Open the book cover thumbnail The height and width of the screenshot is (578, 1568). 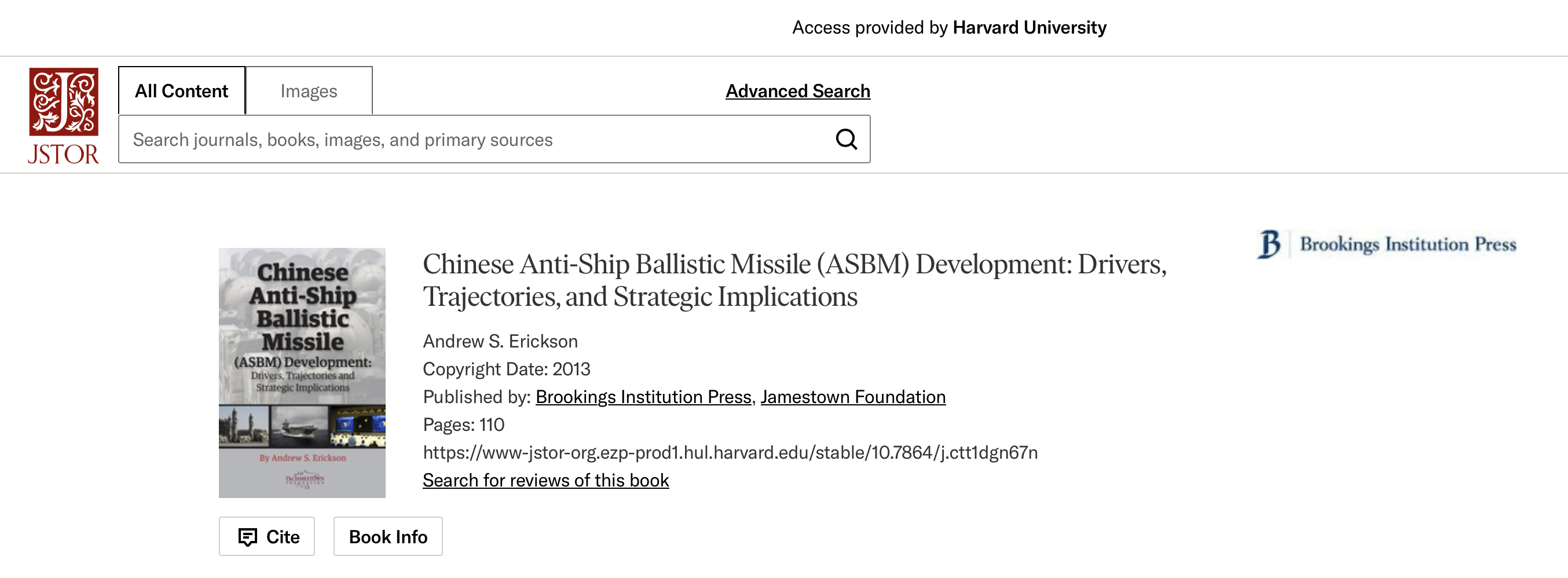(x=302, y=373)
